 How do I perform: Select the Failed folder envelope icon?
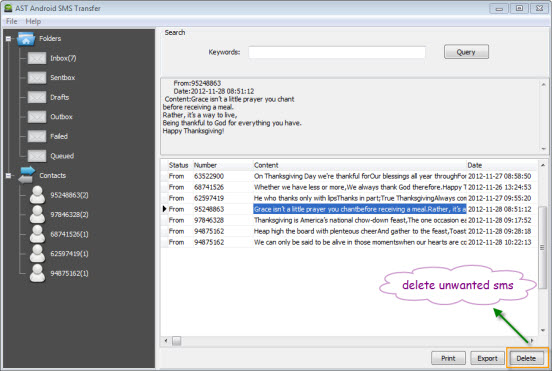click(37, 136)
